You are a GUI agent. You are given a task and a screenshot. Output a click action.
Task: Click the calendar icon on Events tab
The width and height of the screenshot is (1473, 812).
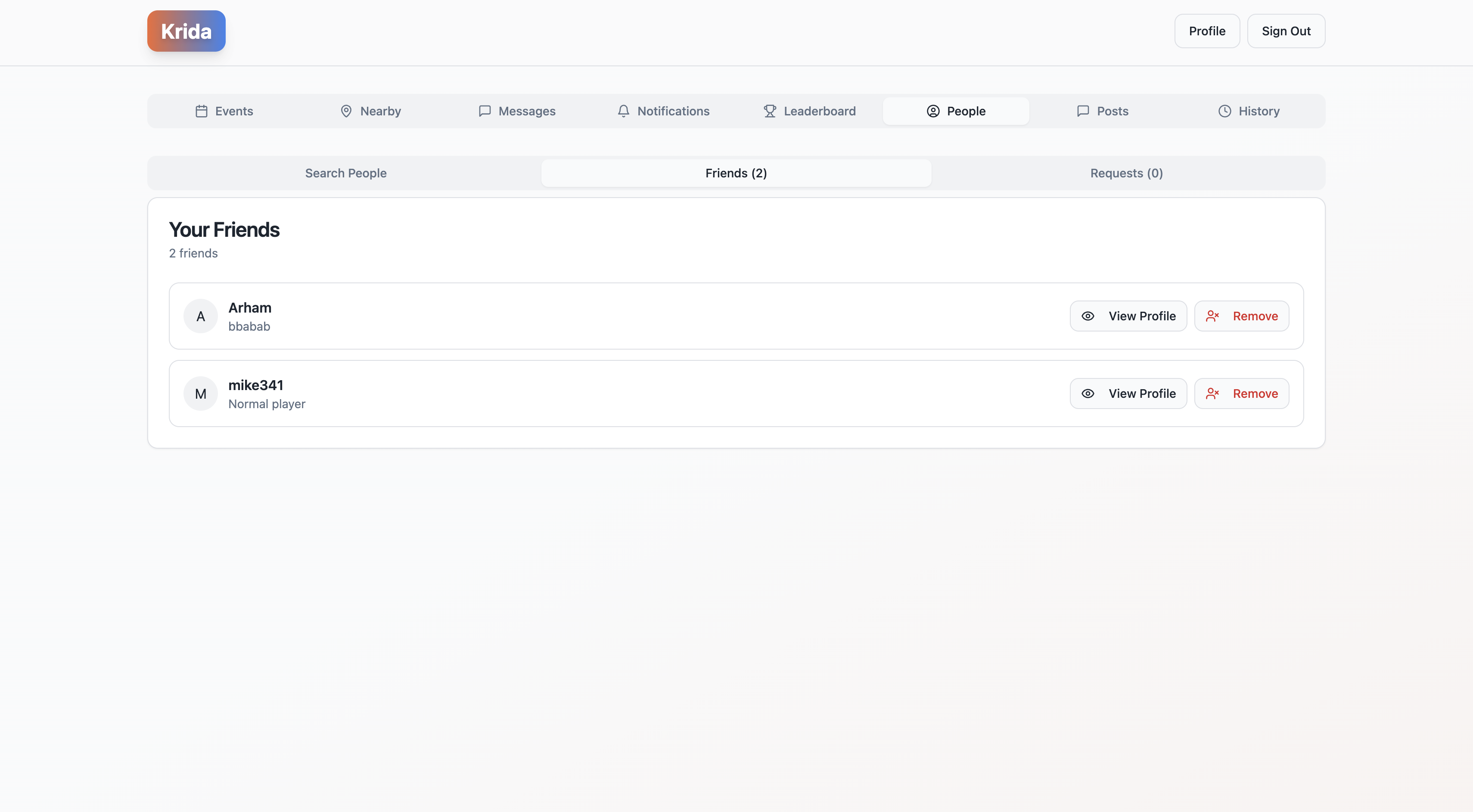pyautogui.click(x=201, y=111)
